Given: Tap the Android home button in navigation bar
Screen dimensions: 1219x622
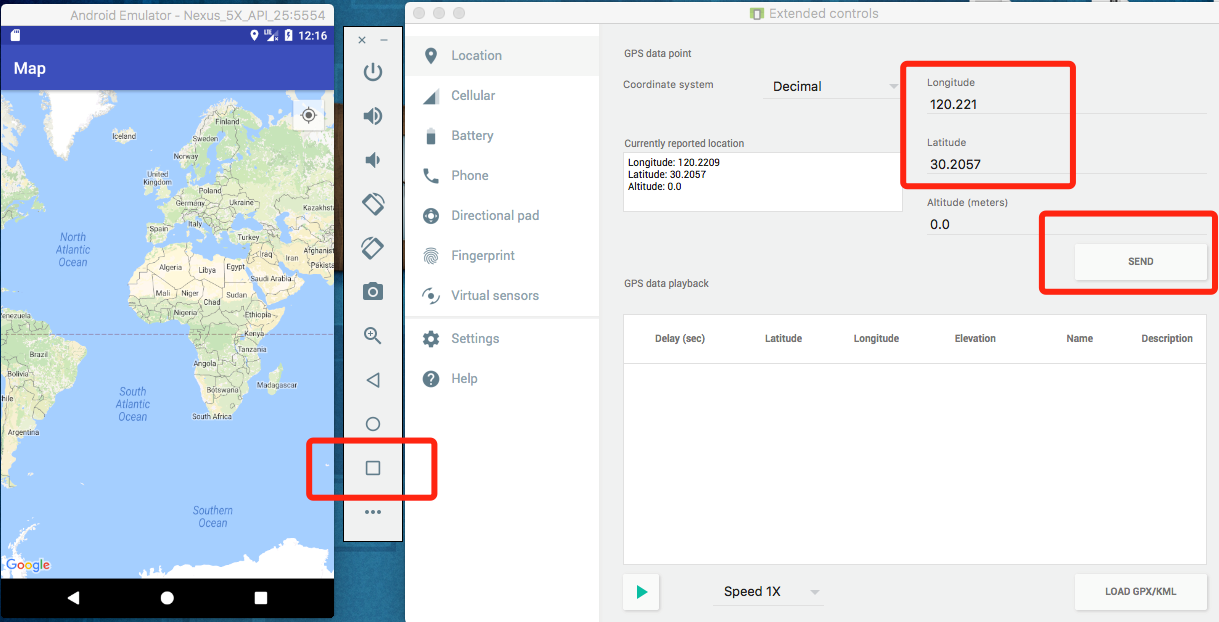Looking at the screenshot, I should [167, 598].
